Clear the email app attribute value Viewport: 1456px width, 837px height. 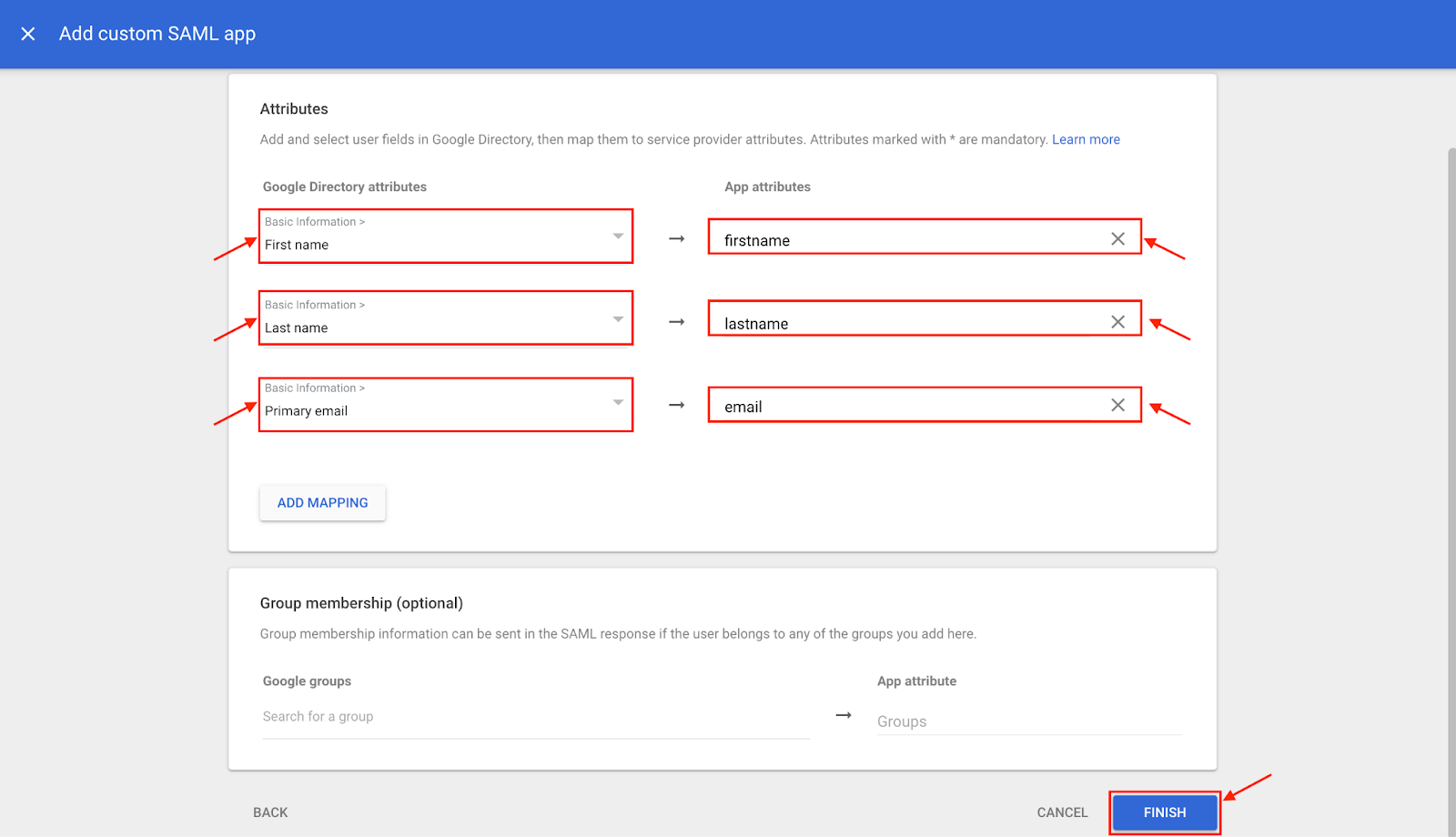pos(1117,405)
